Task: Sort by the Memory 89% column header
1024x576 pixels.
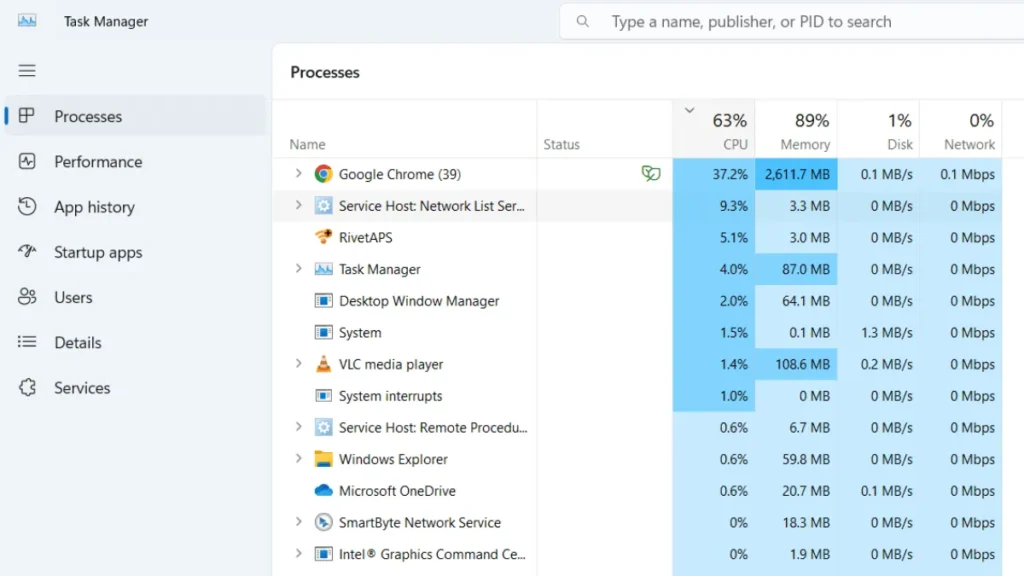Action: click(x=796, y=130)
